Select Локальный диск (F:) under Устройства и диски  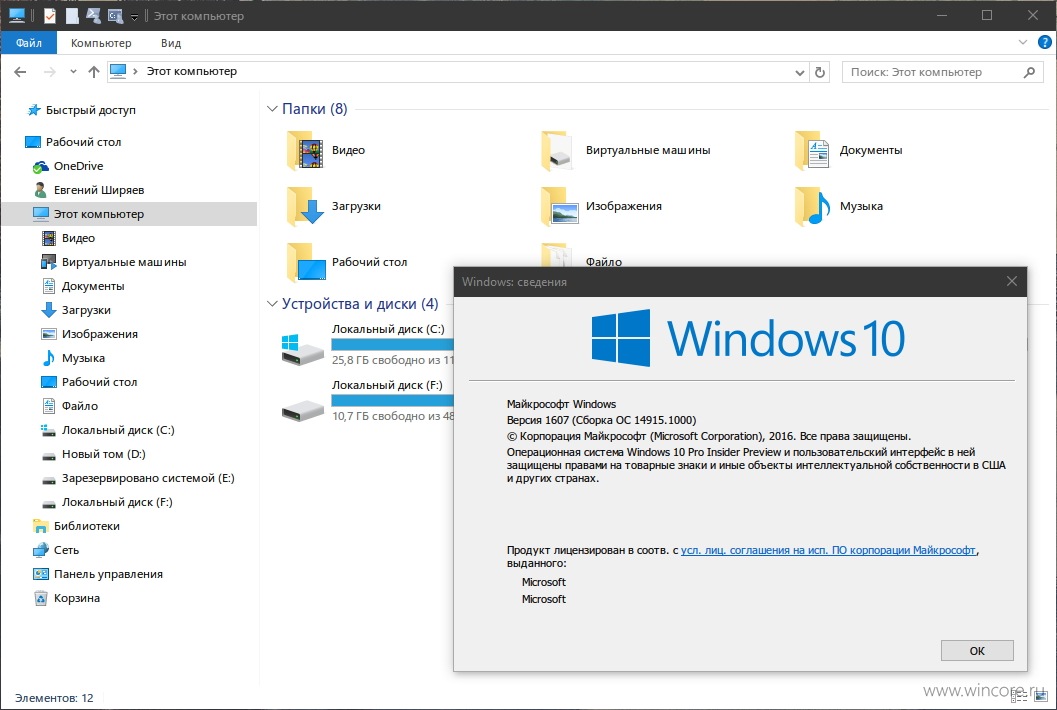tap(368, 403)
